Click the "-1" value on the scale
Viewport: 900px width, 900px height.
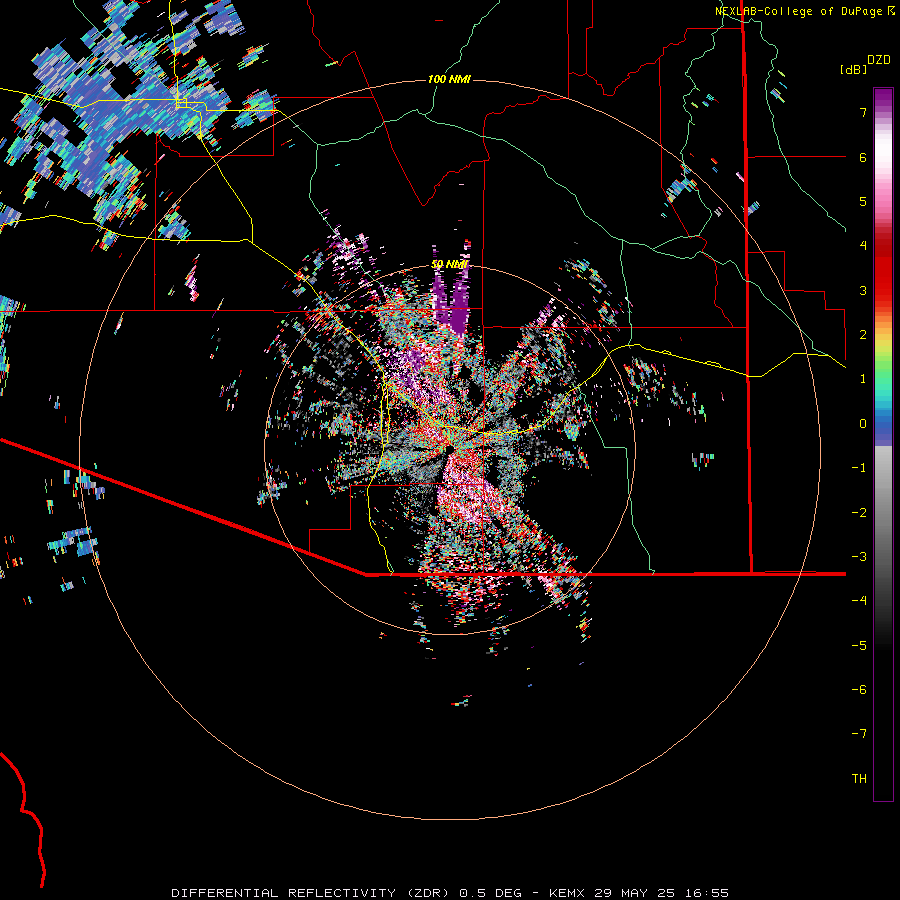point(859,468)
